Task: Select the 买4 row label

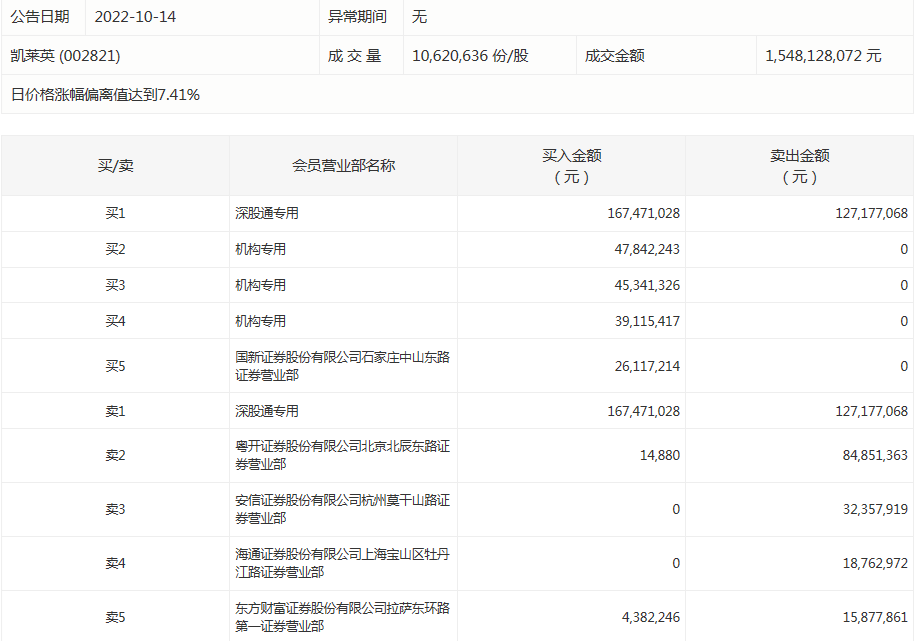Action: (116, 321)
